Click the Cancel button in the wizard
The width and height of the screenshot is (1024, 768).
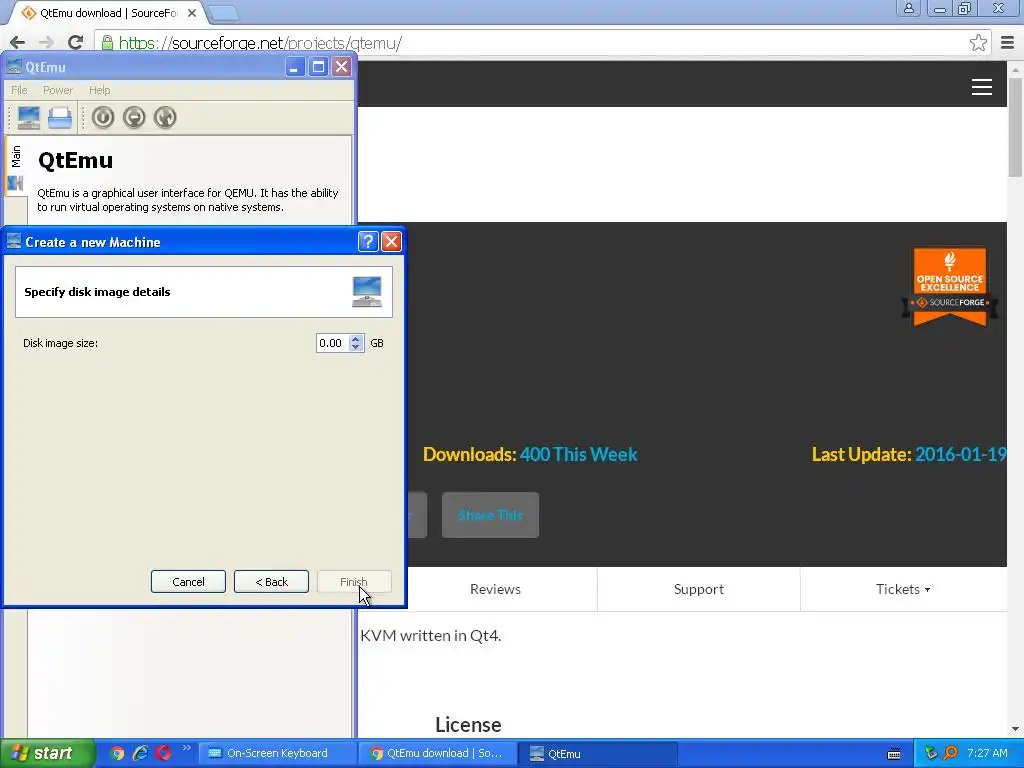[188, 582]
